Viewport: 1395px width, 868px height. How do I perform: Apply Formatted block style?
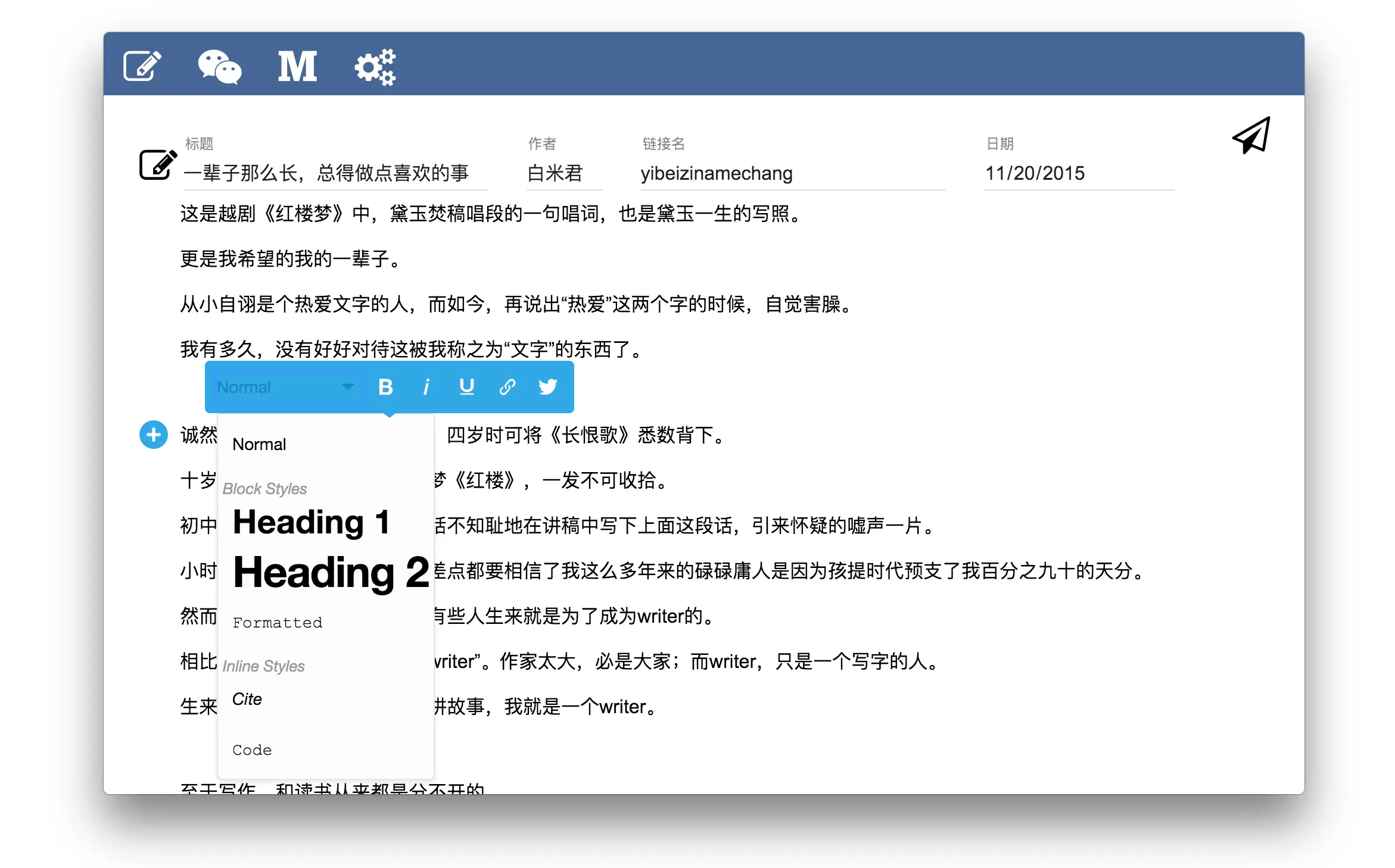pos(277,623)
